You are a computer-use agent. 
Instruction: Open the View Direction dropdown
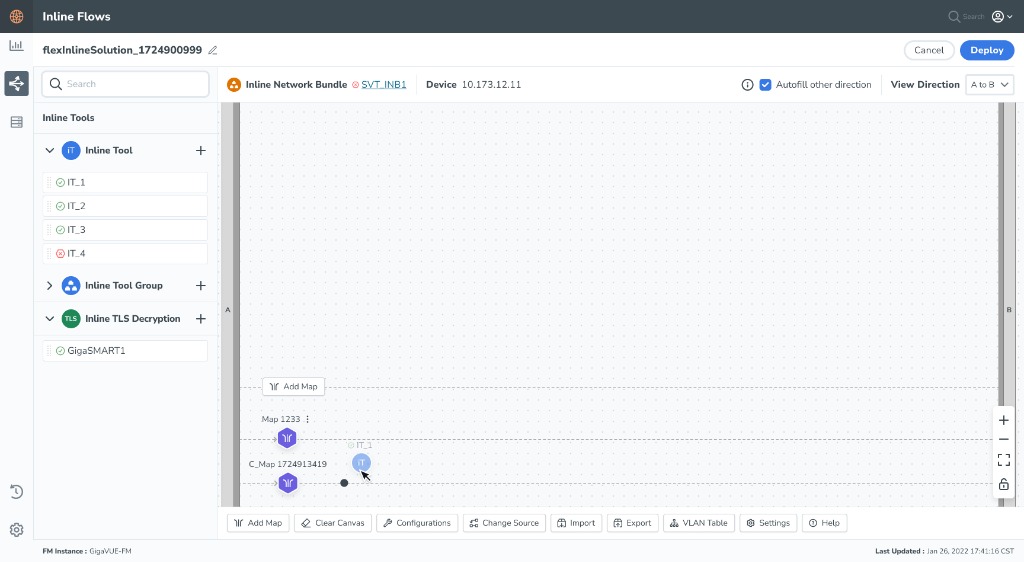[x=989, y=84]
